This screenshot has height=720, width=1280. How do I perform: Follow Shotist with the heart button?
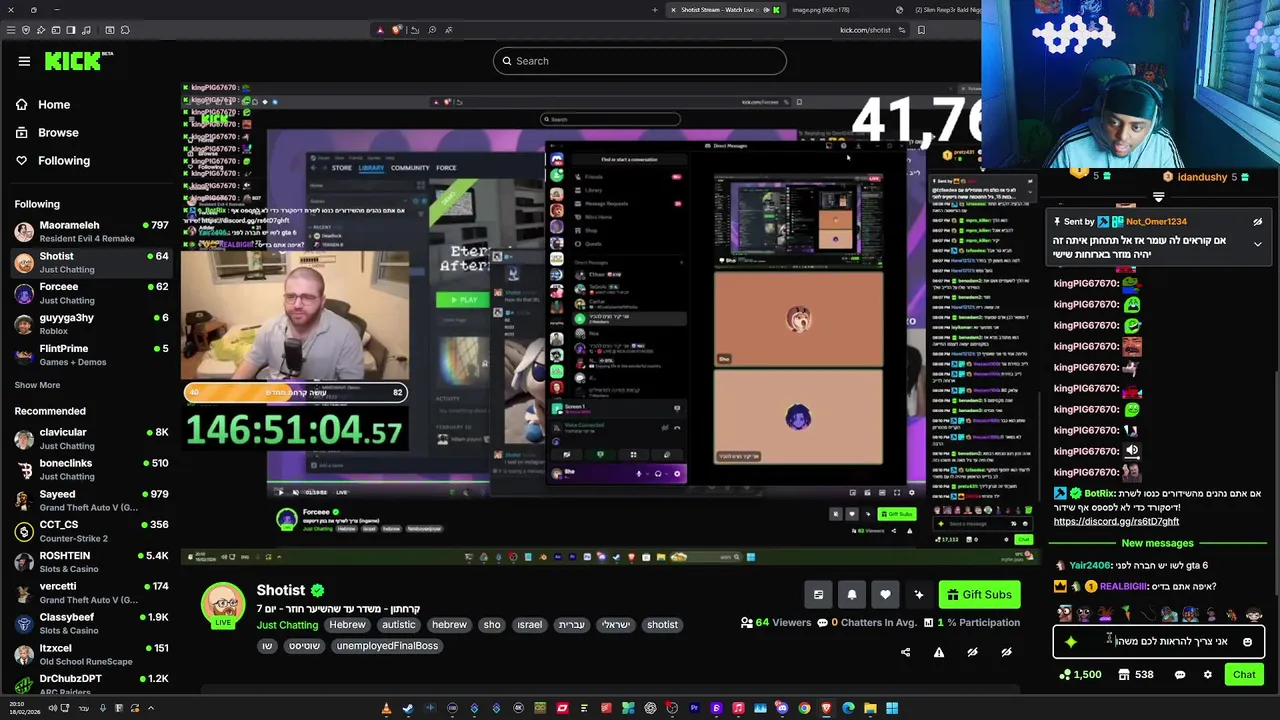coord(885,595)
